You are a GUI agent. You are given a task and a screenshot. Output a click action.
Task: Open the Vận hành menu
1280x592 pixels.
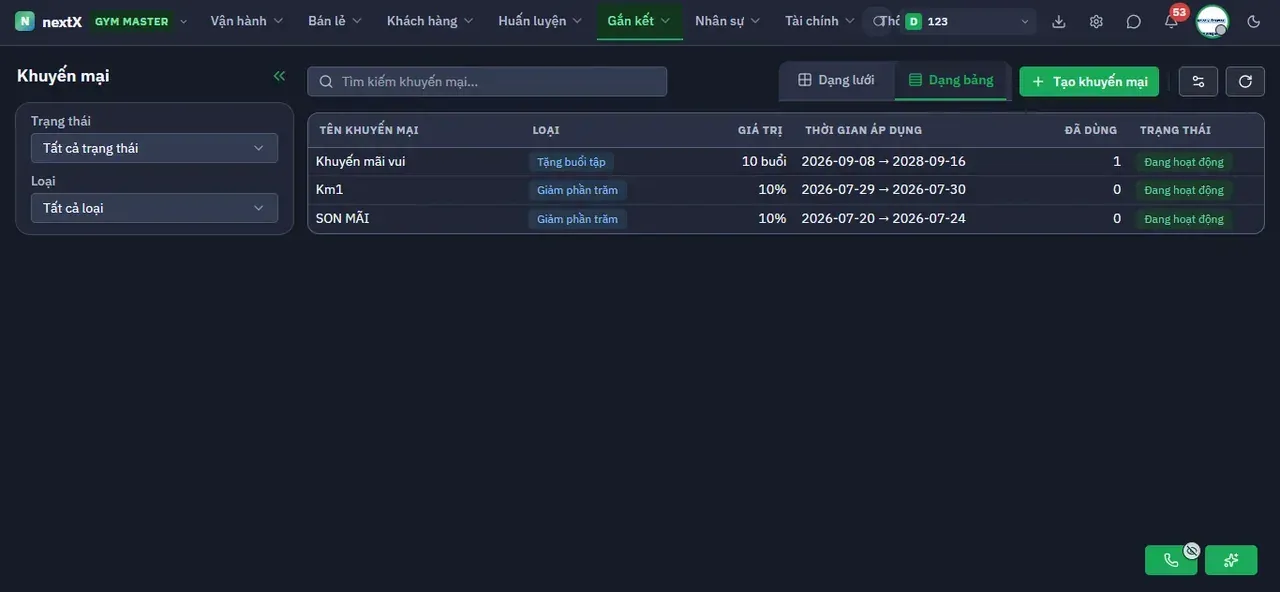[x=247, y=21]
